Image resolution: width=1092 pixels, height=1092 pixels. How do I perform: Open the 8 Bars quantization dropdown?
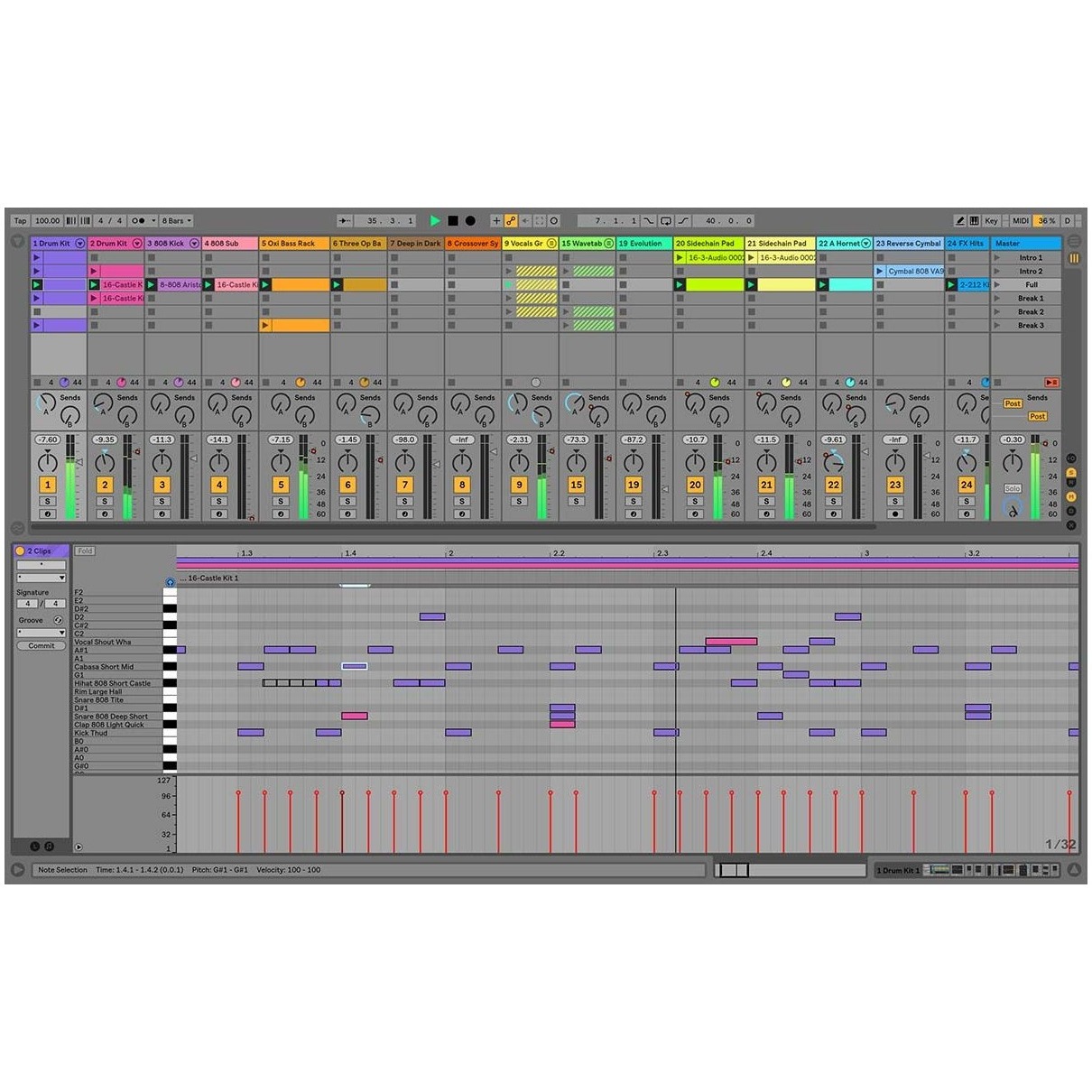(177, 220)
